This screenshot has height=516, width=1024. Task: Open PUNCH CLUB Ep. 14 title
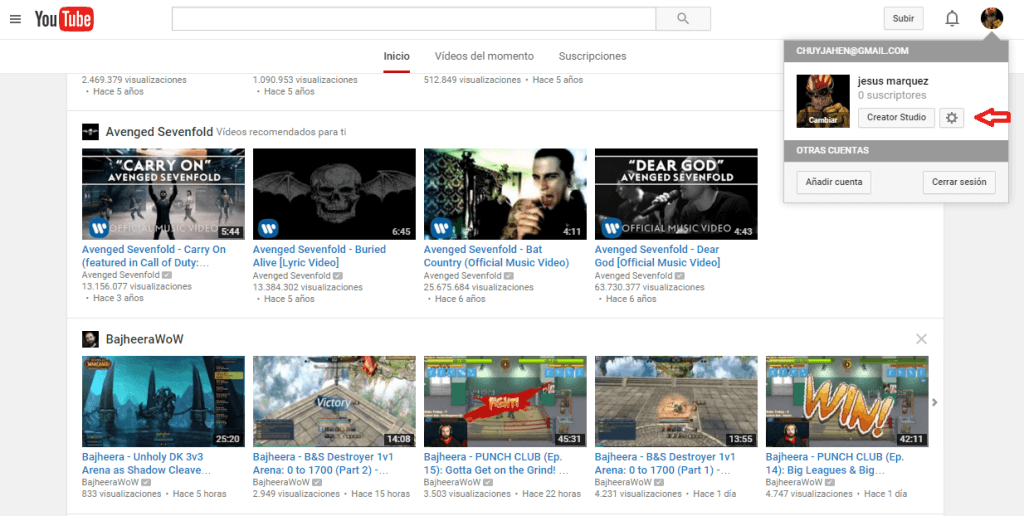(x=835, y=464)
